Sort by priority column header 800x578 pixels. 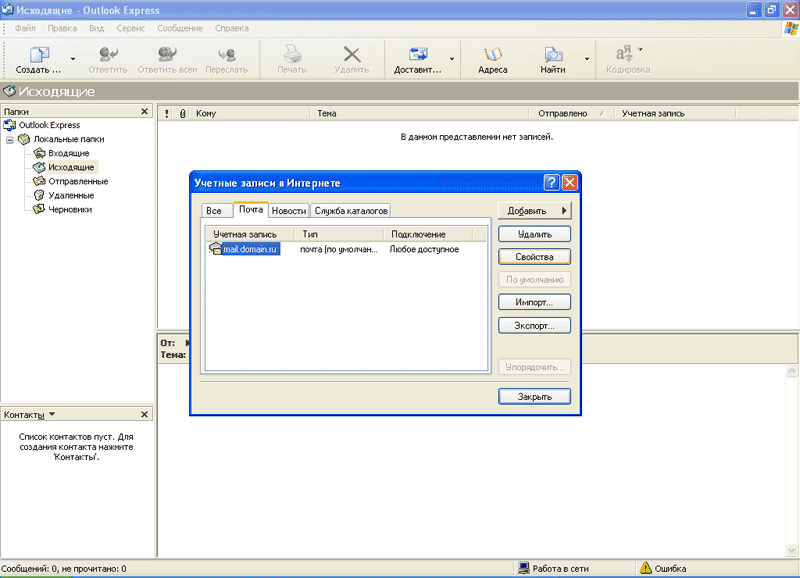[166, 113]
